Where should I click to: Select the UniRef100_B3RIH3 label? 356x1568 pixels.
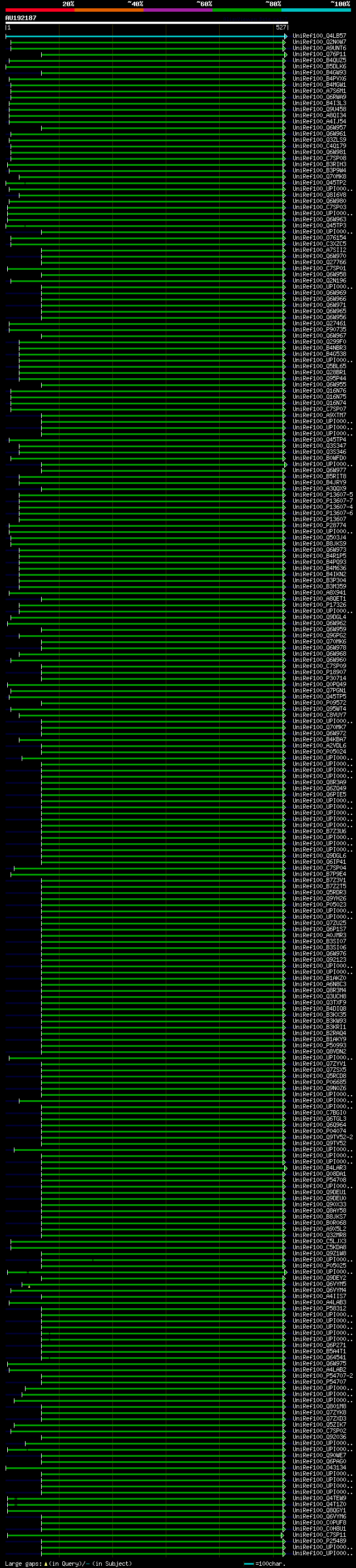[x=319, y=164]
